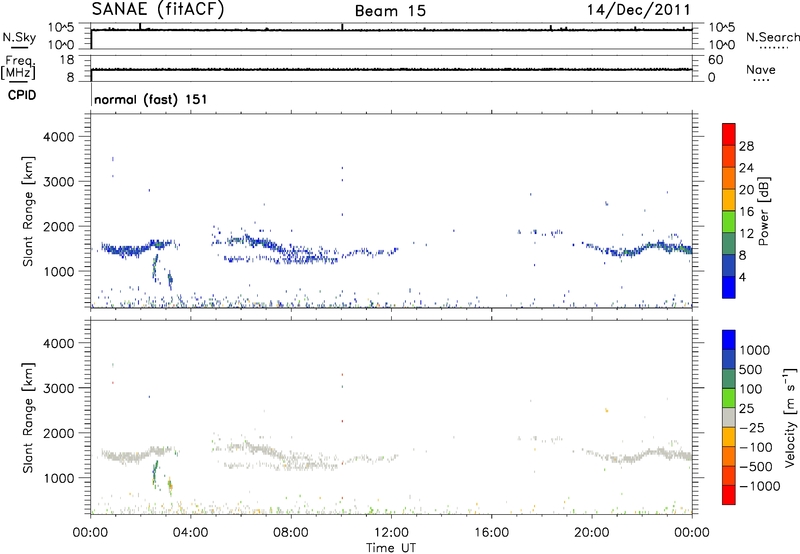Click the 60 Nave scale tick
The height and width of the screenshot is (554, 800).
(x=716, y=60)
